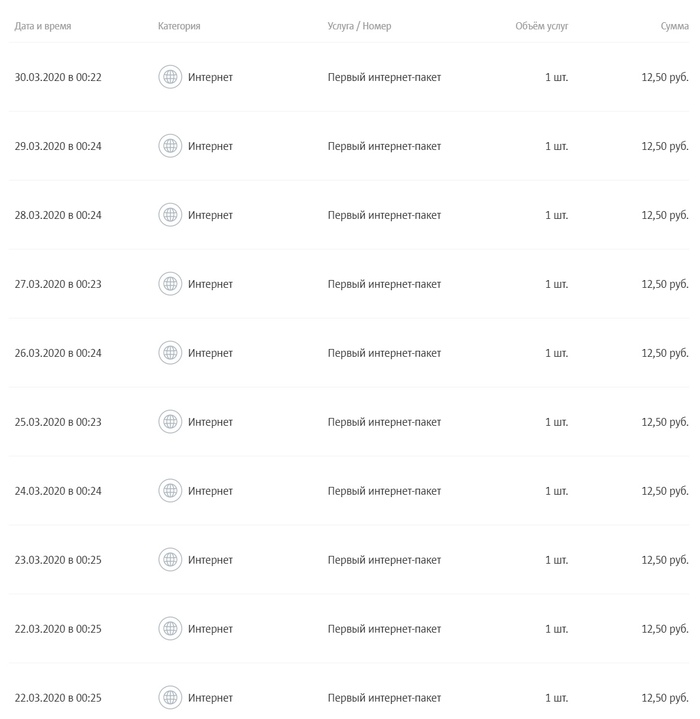
Task: Click the globe icon for 26.03.2020
Action: [x=170, y=353]
